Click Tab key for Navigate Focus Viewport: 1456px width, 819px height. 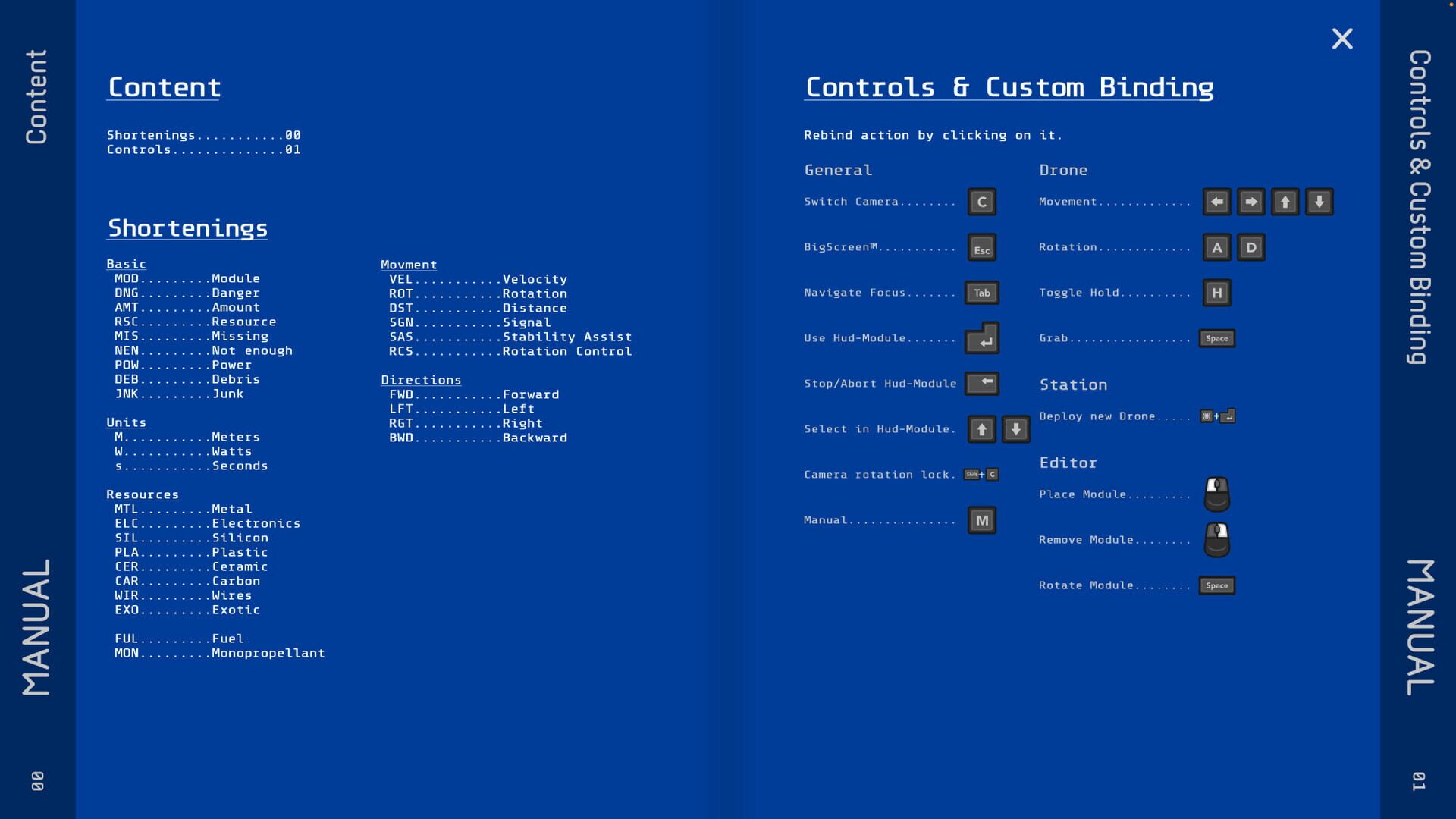(981, 293)
